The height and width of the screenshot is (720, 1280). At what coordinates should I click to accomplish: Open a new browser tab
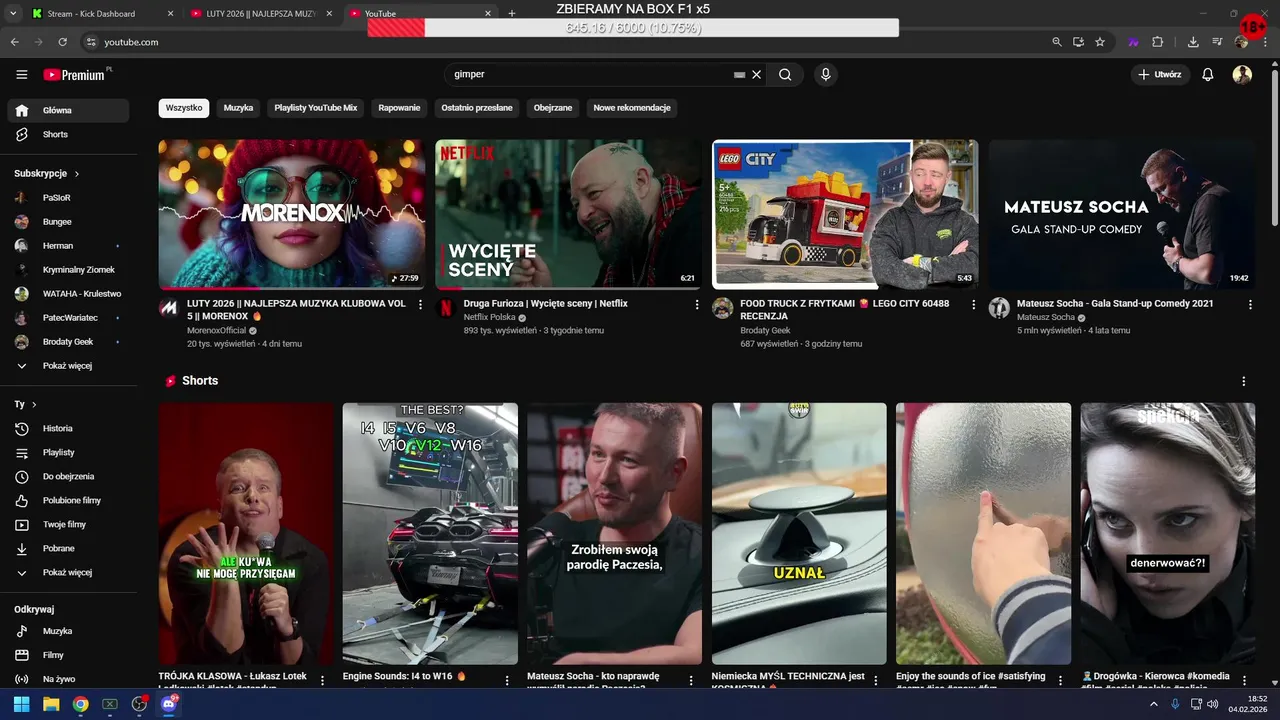pos(512,14)
